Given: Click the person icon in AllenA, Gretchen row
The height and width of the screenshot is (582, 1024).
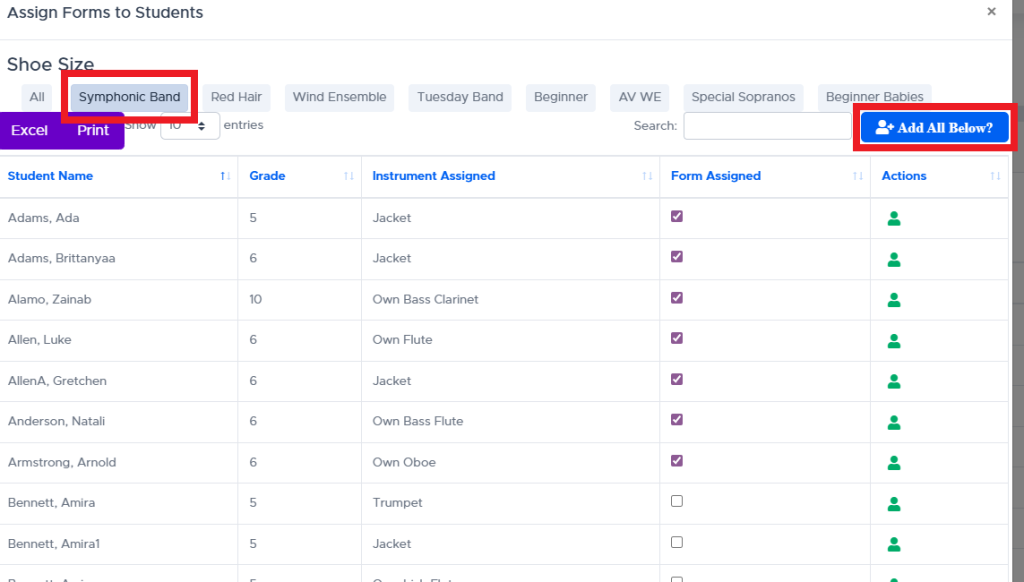Looking at the screenshot, I should [x=894, y=381].
